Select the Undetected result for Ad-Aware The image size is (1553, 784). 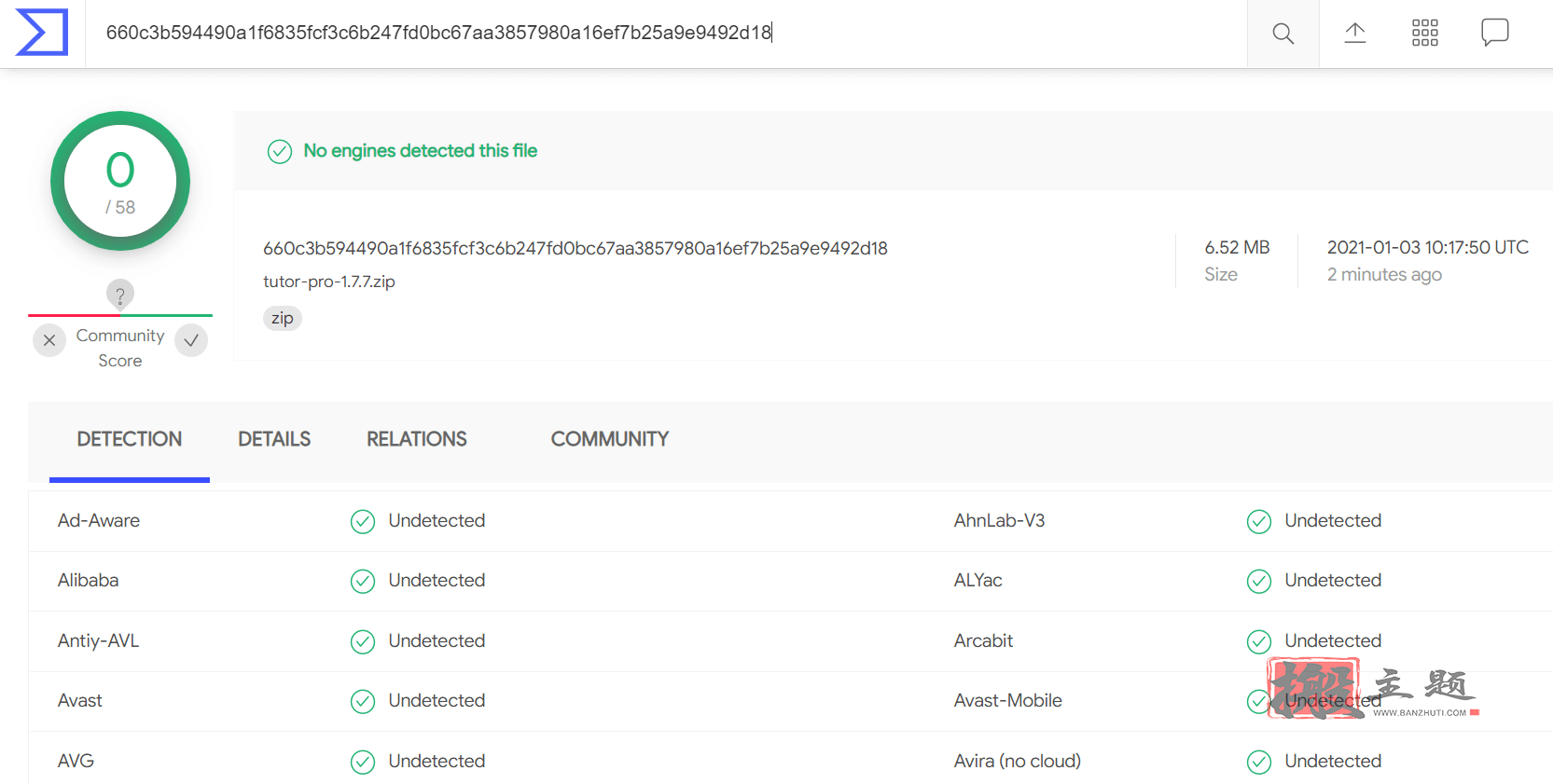[437, 520]
